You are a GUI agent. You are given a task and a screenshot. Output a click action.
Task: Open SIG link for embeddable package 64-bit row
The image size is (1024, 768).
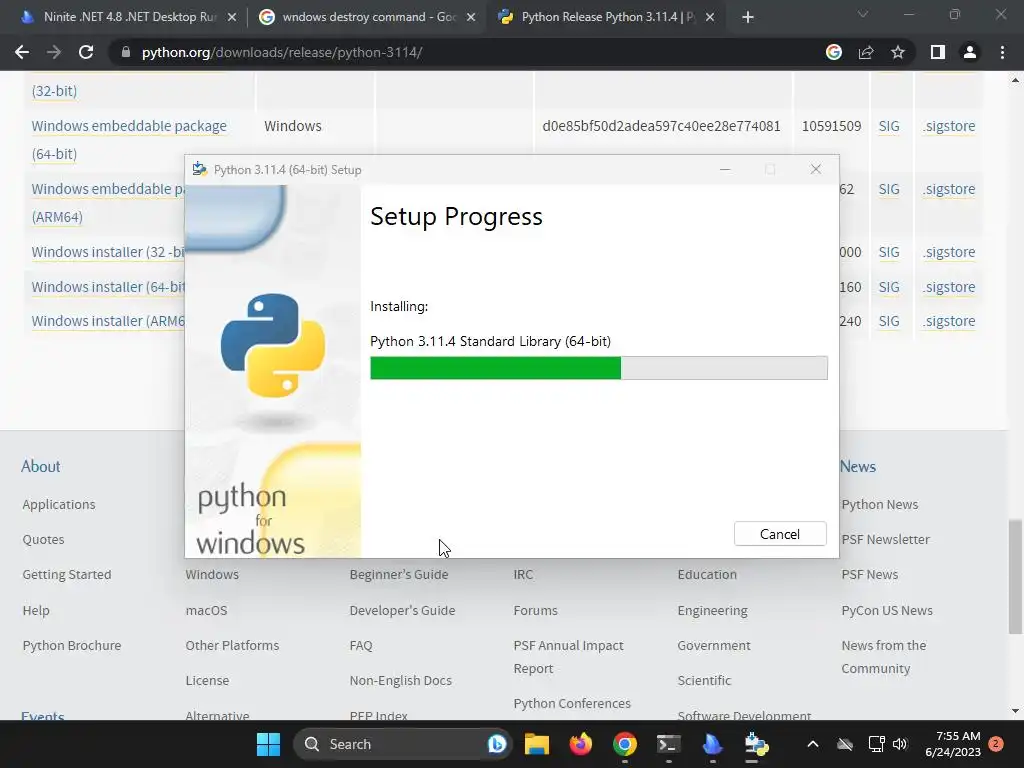pos(889,126)
